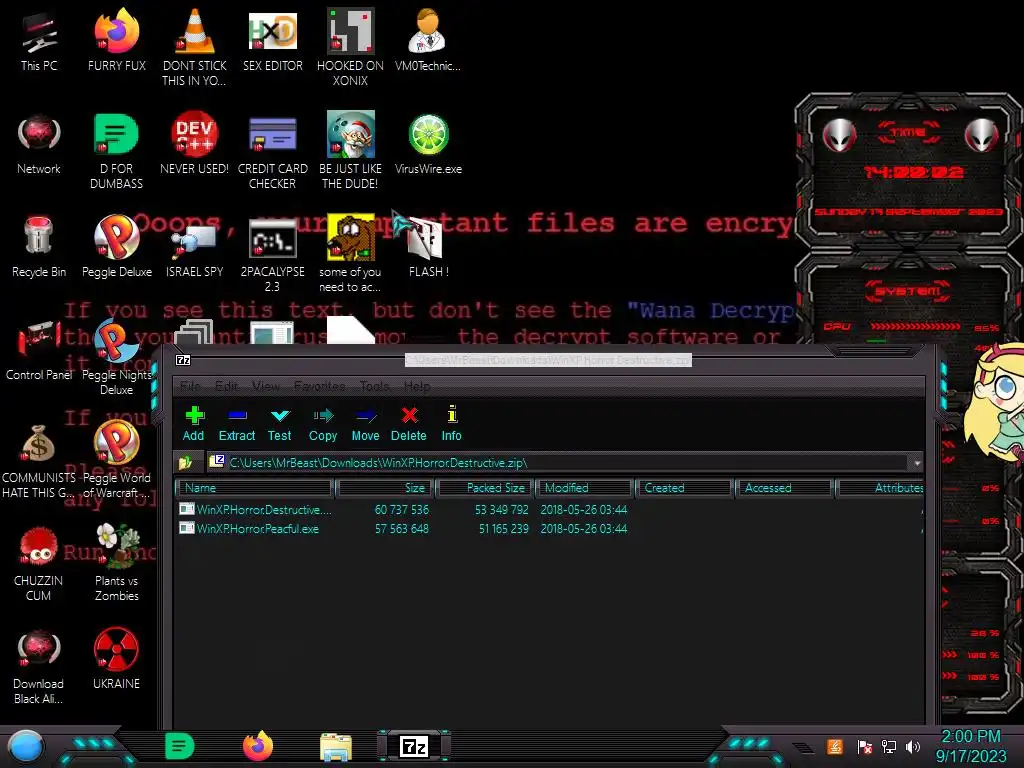
Task: Click the archive path input field
Action: (559, 462)
